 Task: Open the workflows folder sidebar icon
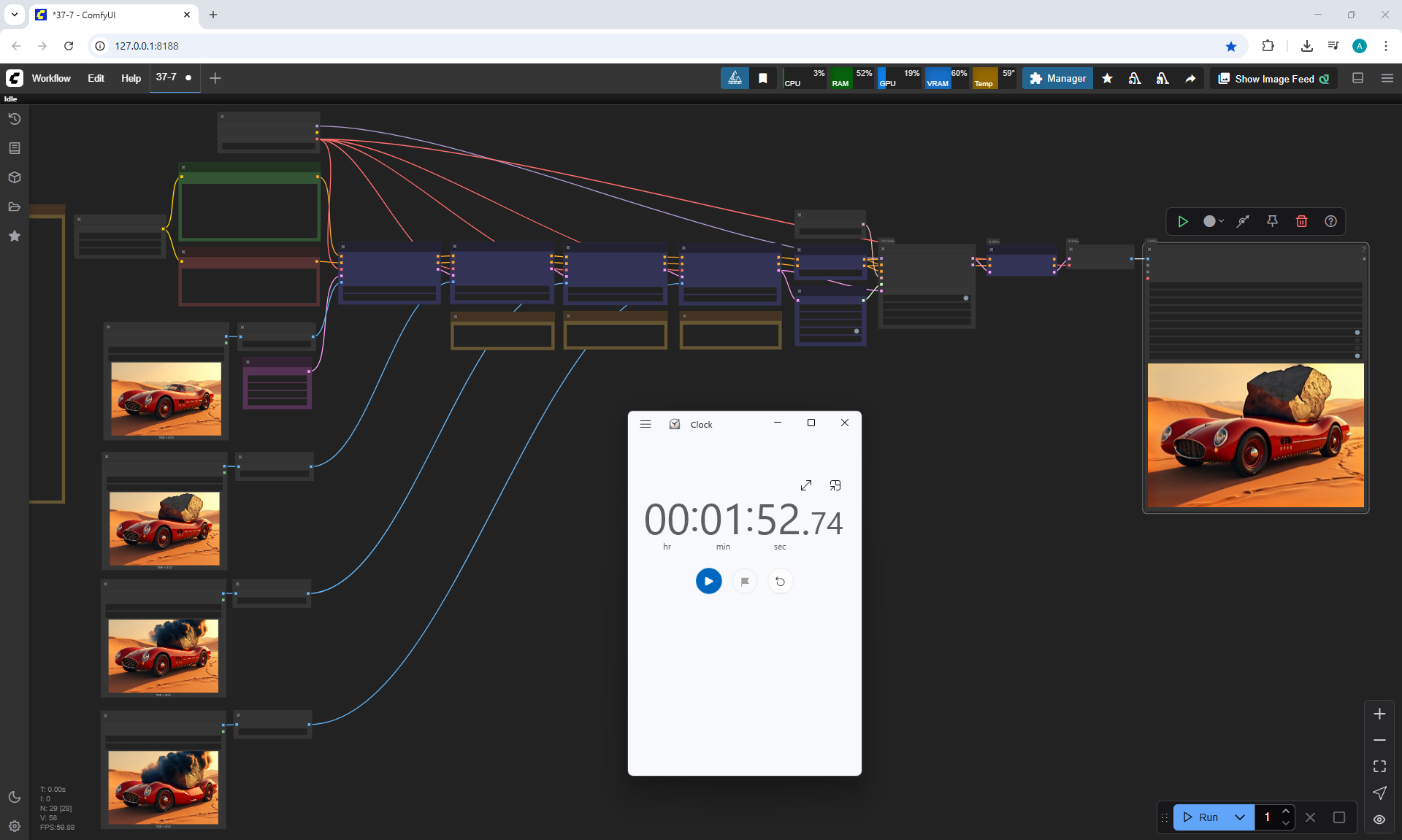point(14,207)
